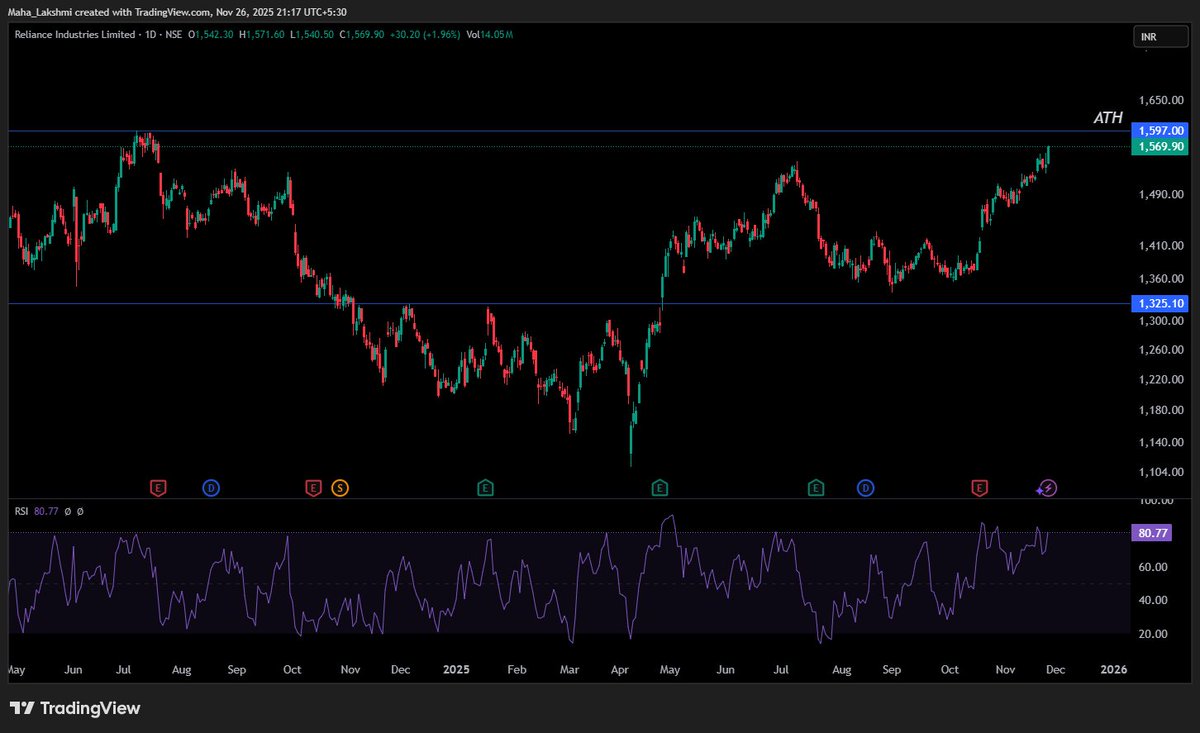The height and width of the screenshot is (733, 1200).
Task: Click the purple 80.77 RSI value label
Action: [x=1150, y=533]
